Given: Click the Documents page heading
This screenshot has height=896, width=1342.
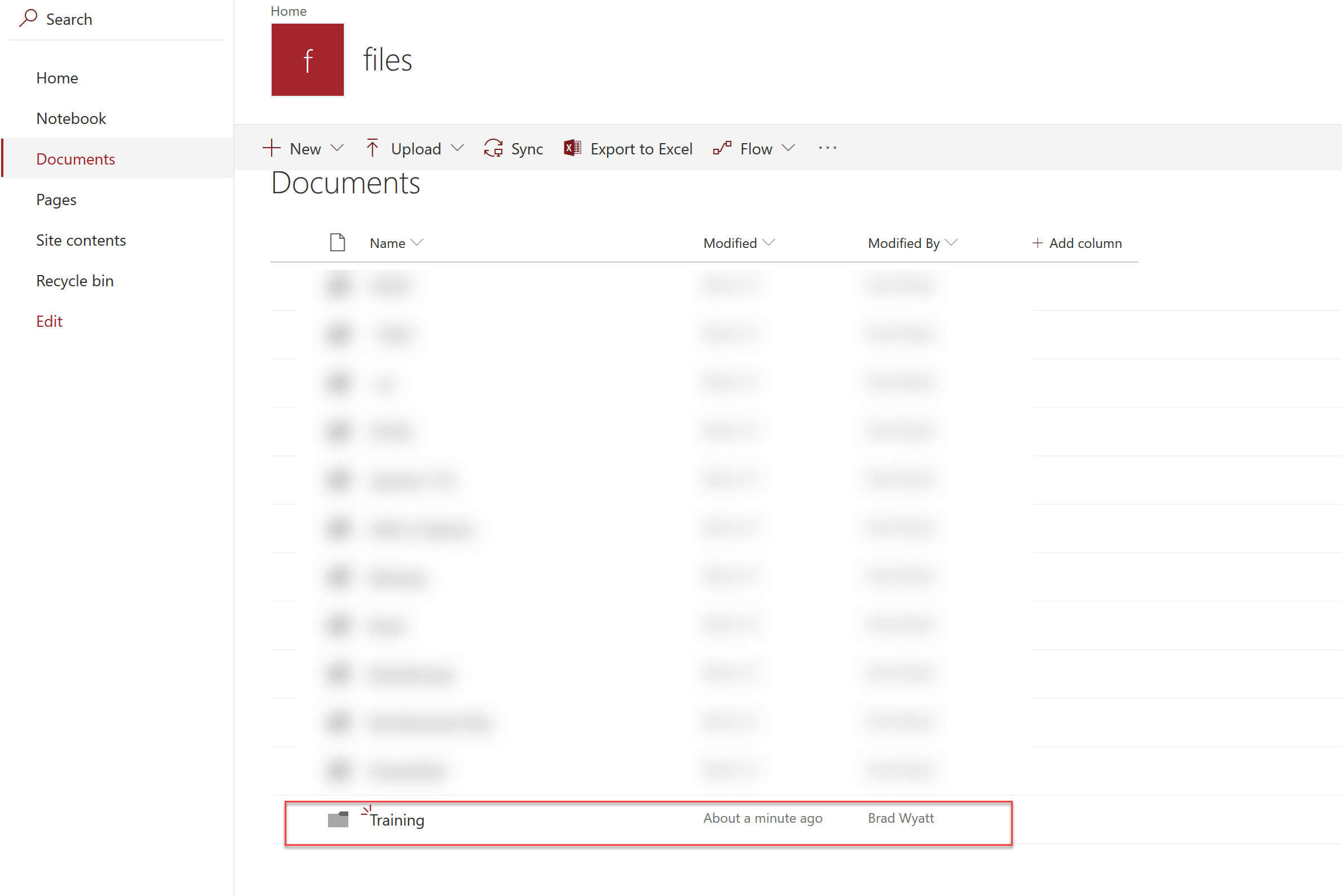Looking at the screenshot, I should pos(346,183).
